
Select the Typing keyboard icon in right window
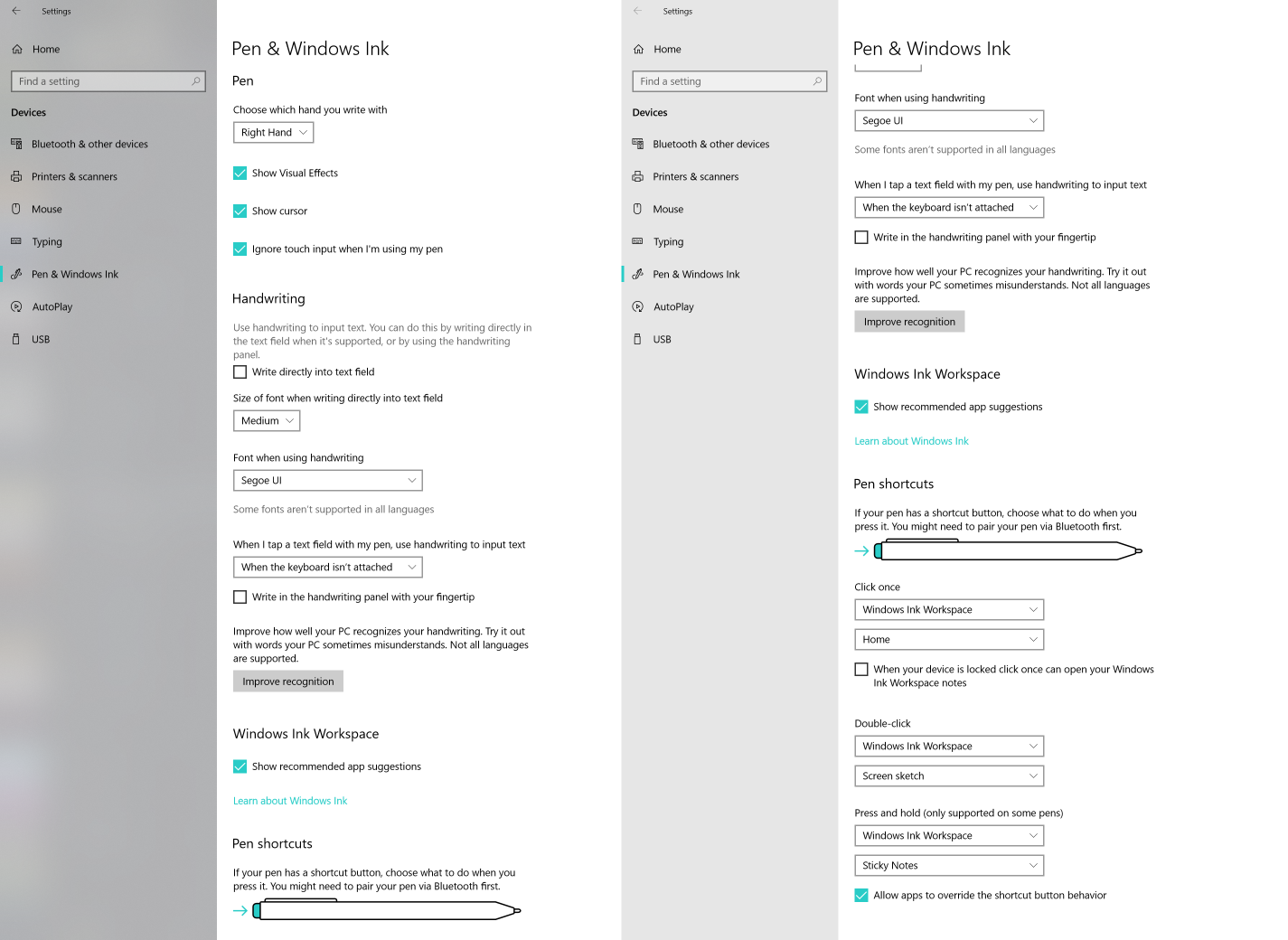(637, 241)
